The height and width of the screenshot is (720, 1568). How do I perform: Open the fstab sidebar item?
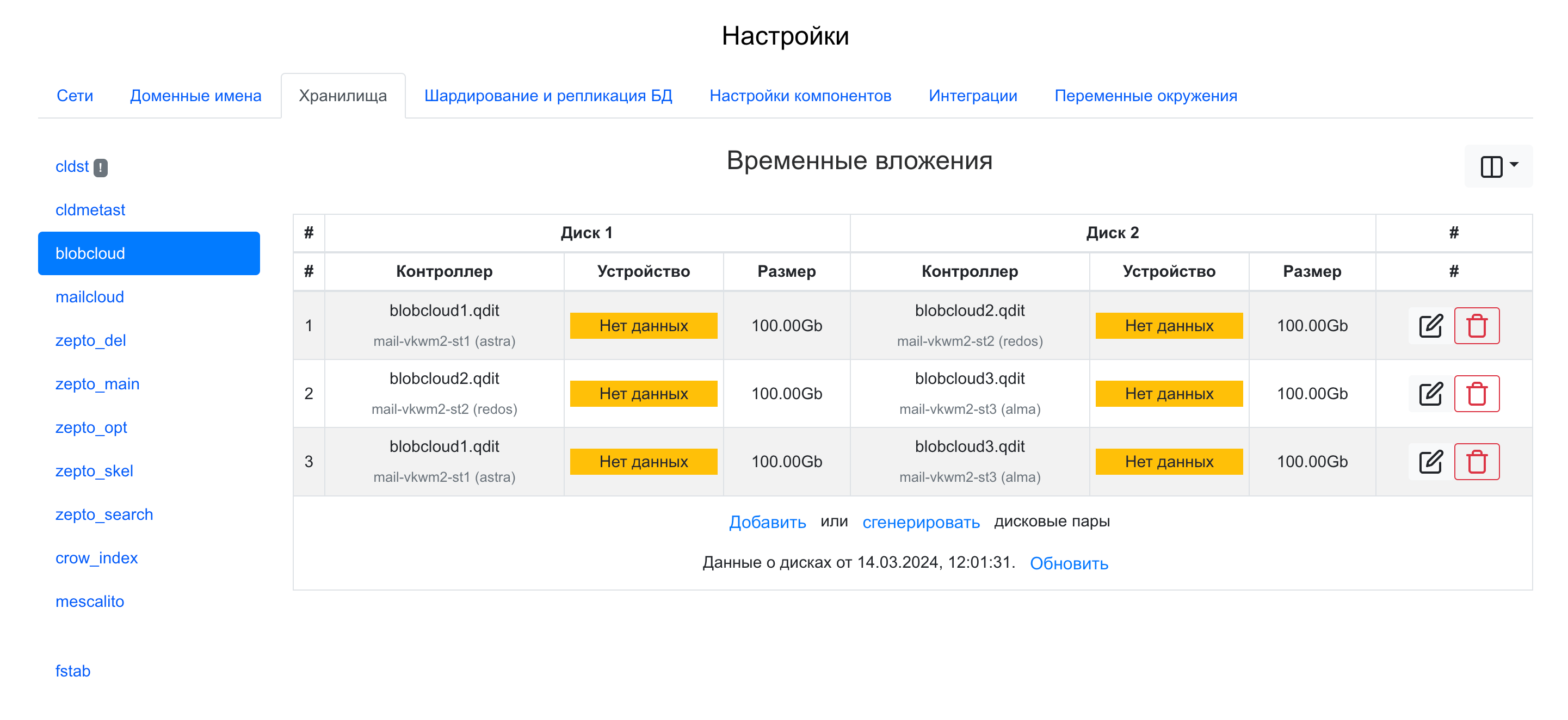72,671
